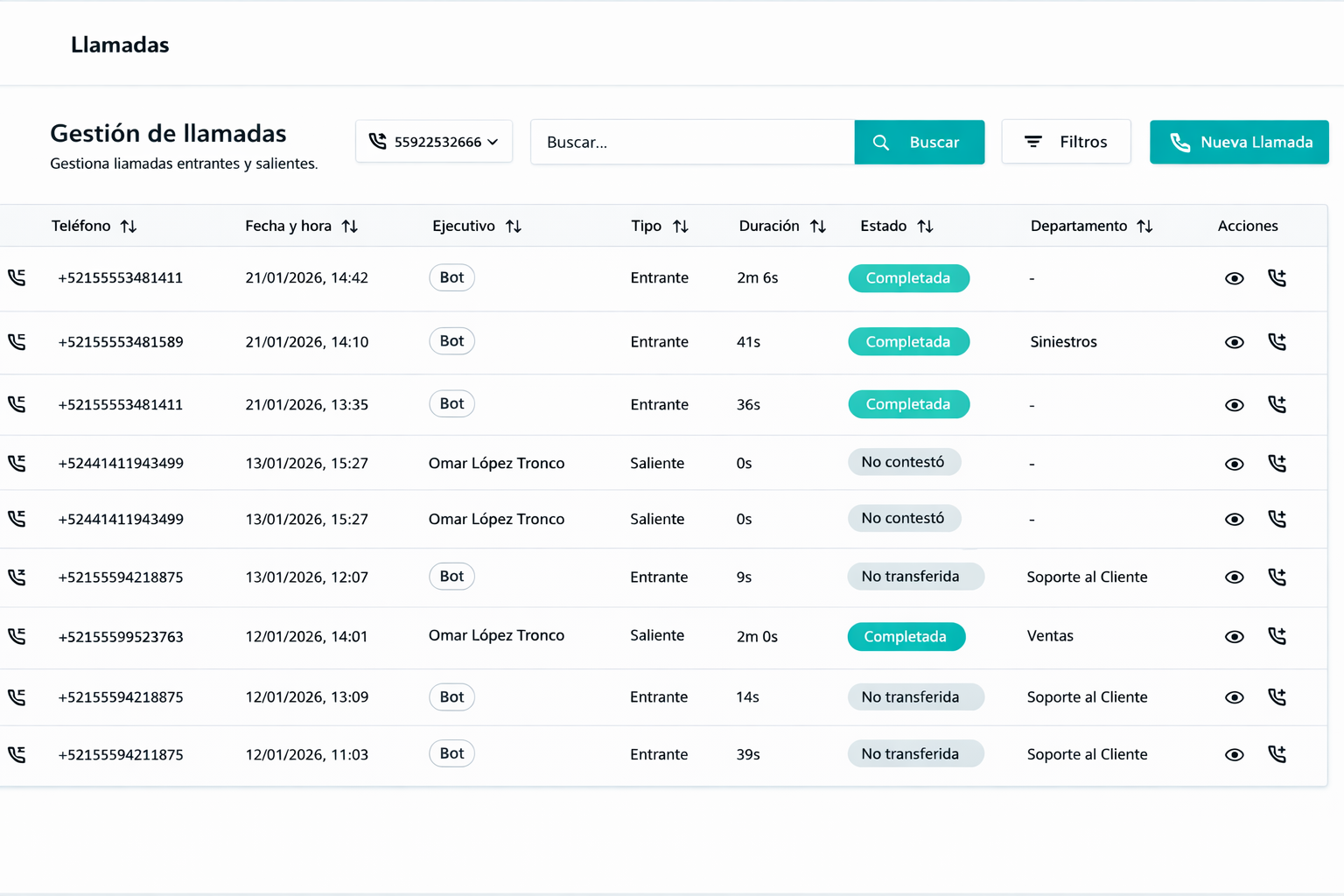Sort by Ejecutivo column

tap(514, 227)
